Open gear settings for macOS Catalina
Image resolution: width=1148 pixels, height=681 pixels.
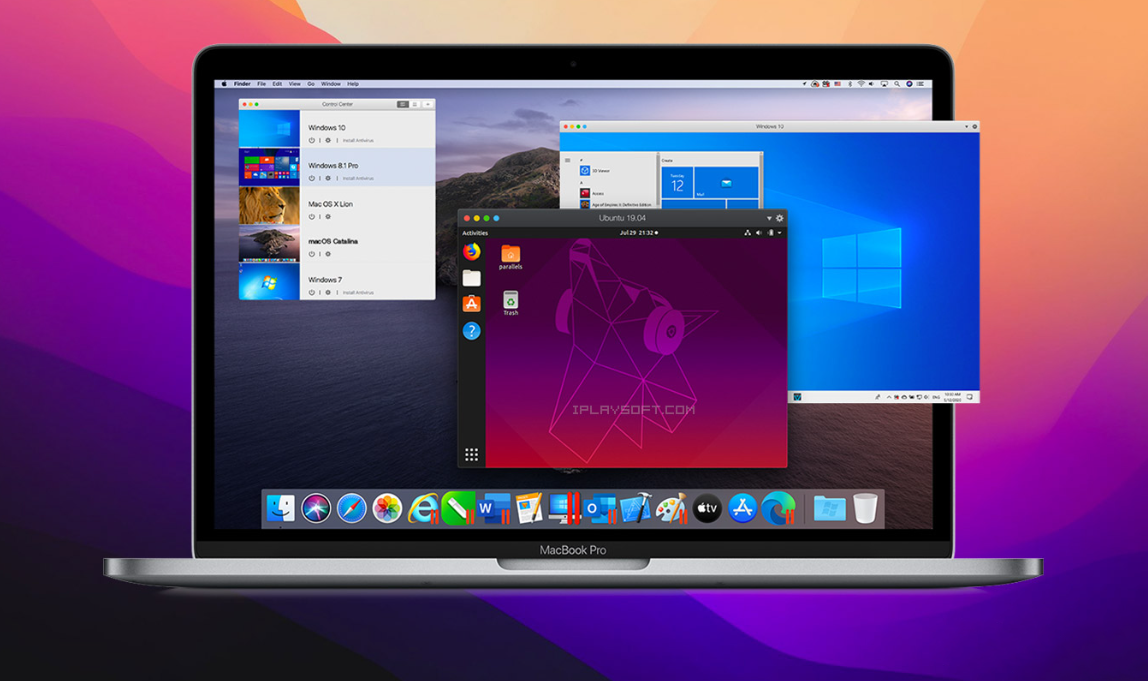coord(328,254)
